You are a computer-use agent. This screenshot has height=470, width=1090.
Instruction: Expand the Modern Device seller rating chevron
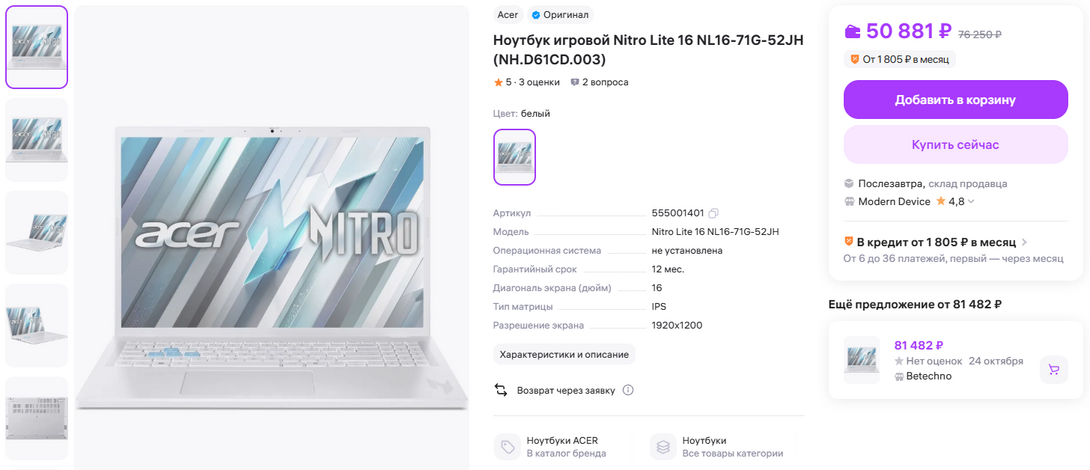971,202
